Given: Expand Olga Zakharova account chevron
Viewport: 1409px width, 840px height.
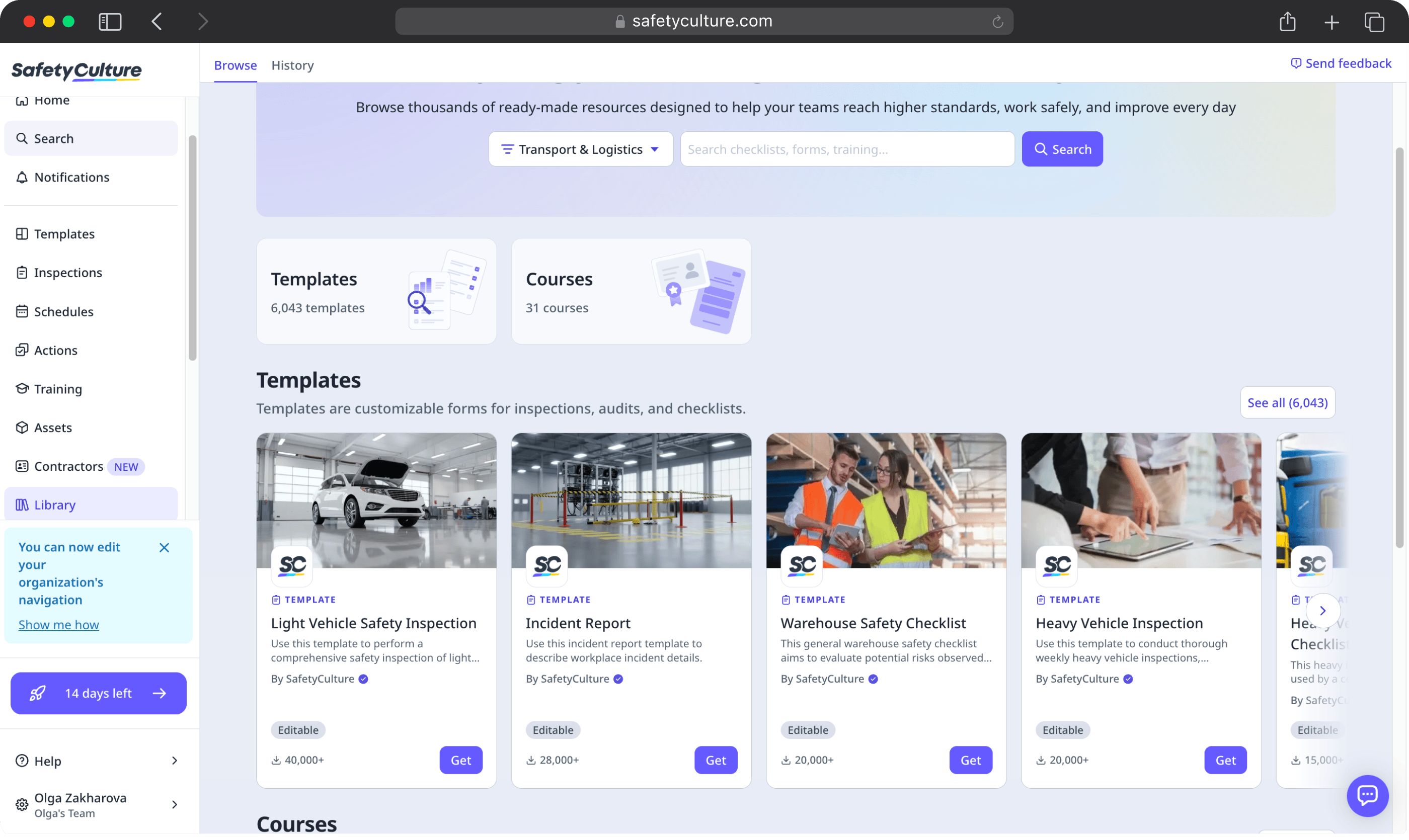Looking at the screenshot, I should click(175, 804).
